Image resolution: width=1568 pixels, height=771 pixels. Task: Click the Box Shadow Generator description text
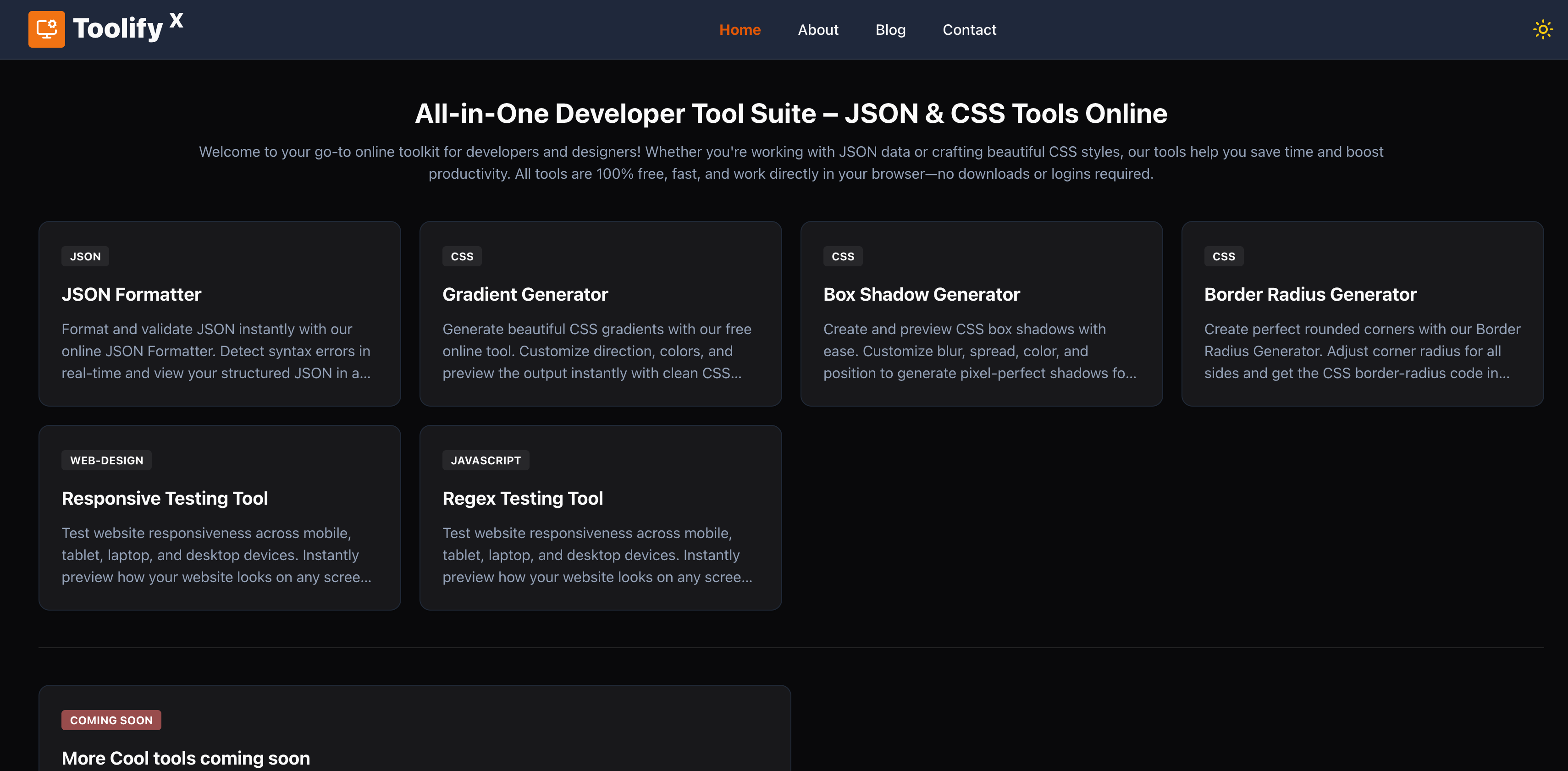[x=979, y=351]
